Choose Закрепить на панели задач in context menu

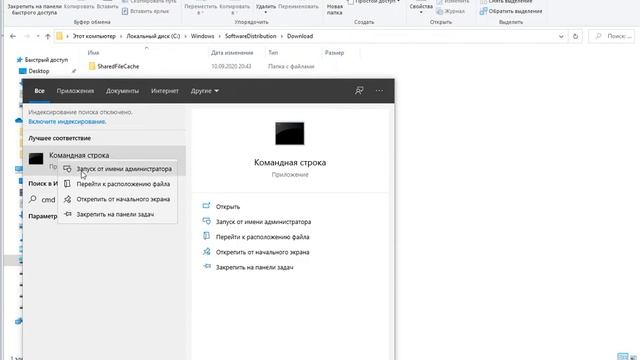click(118, 214)
